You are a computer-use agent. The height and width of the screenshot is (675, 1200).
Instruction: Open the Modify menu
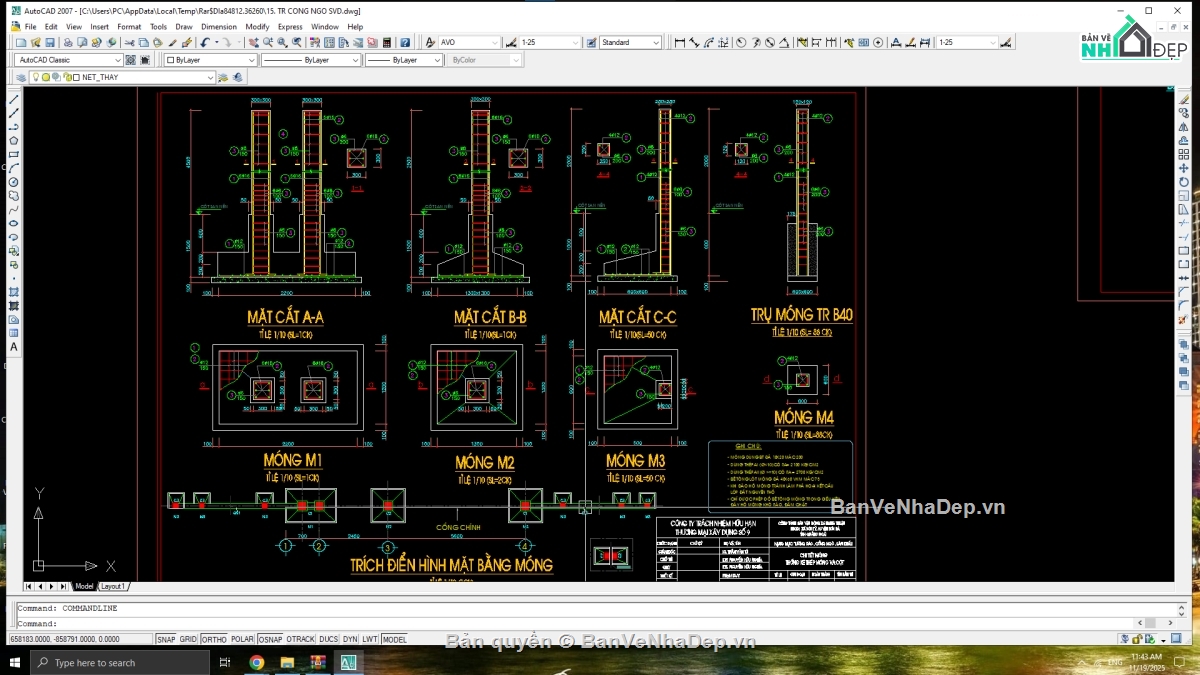tap(257, 27)
